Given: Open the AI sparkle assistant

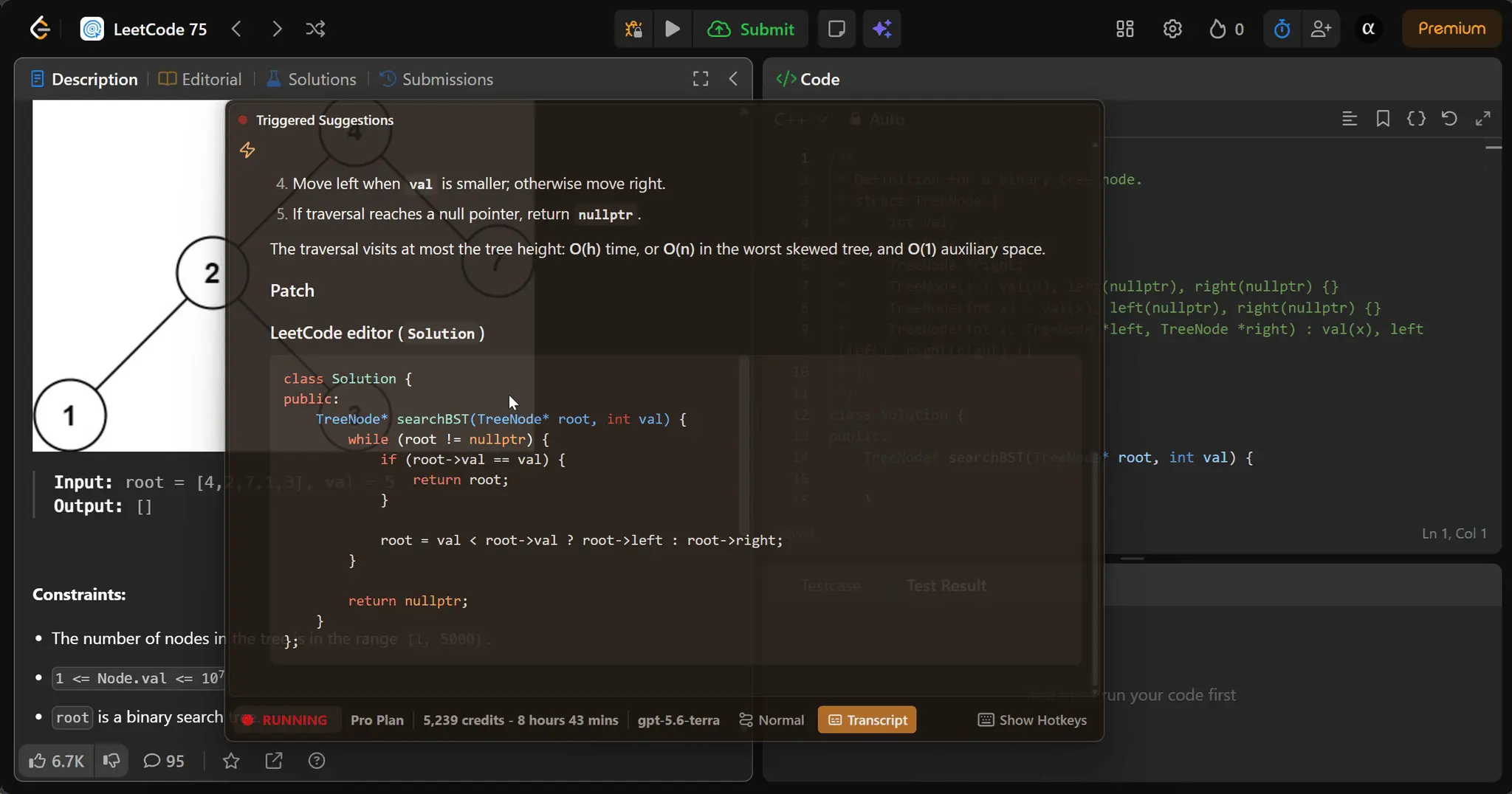Looking at the screenshot, I should pyautogui.click(x=882, y=29).
